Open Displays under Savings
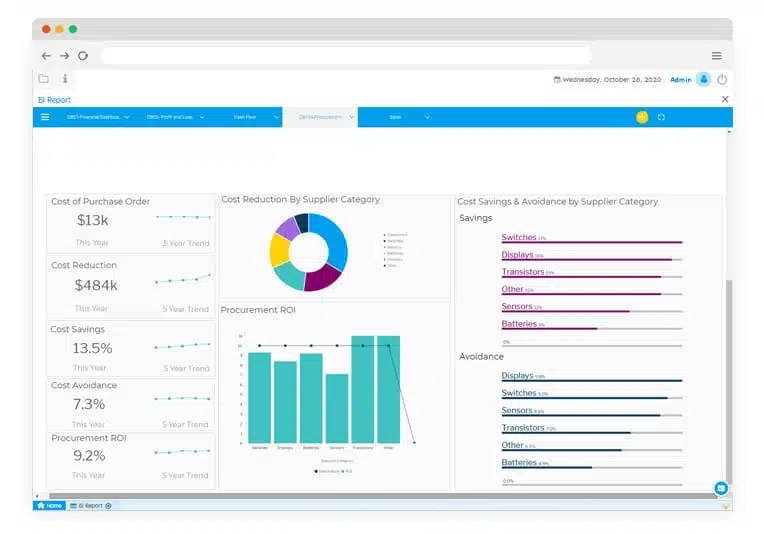Image resolution: width=764 pixels, height=534 pixels. (x=517, y=255)
